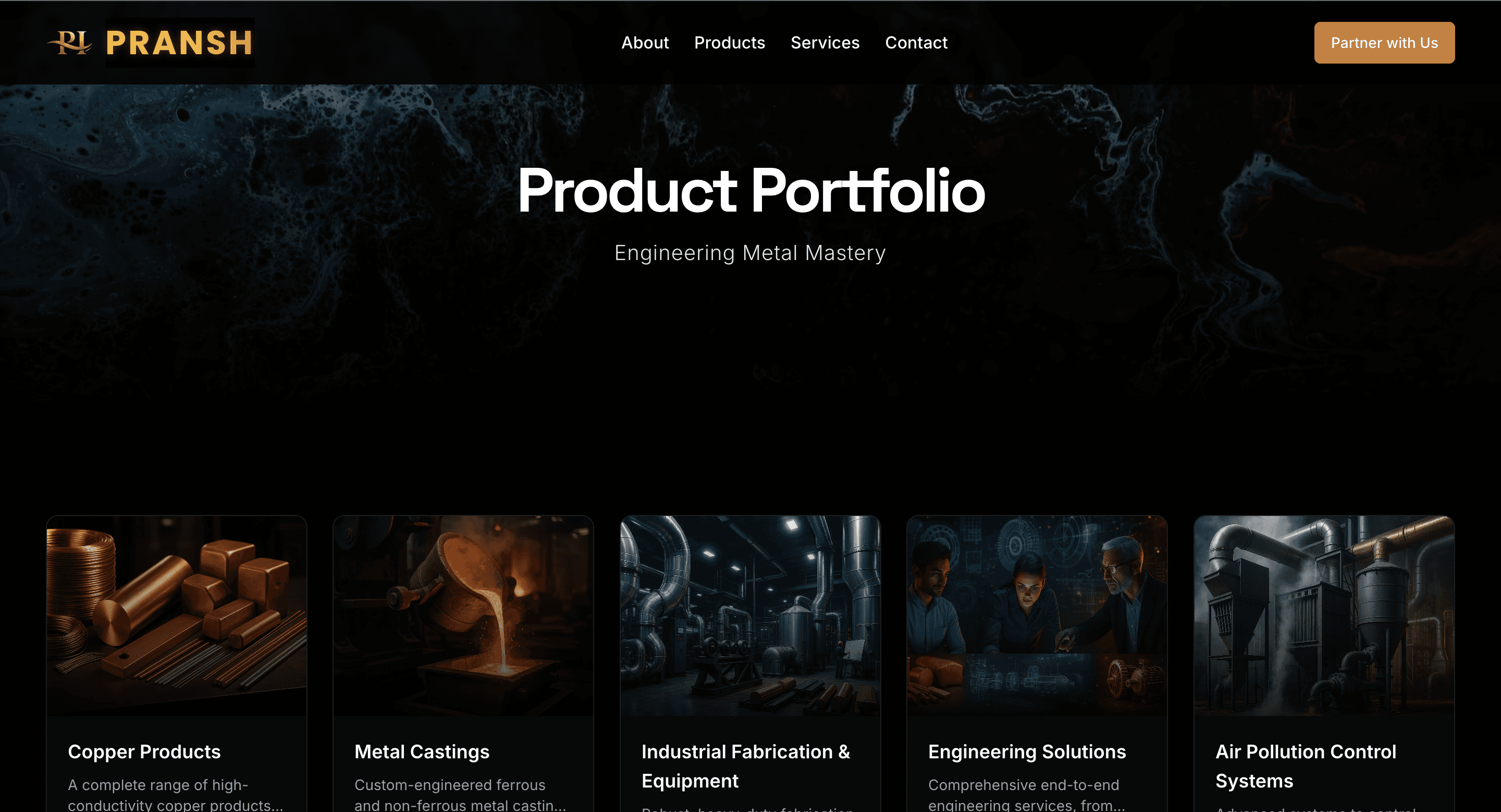Go to the Services page
Image resolution: width=1501 pixels, height=812 pixels.
tap(825, 43)
